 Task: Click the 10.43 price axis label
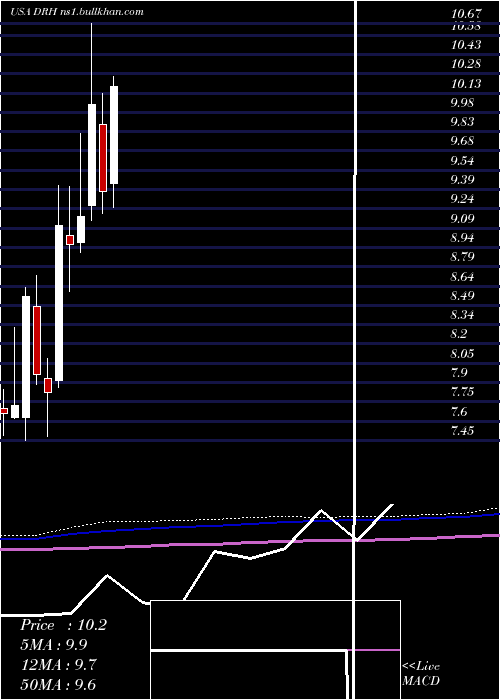pyautogui.click(x=466, y=45)
